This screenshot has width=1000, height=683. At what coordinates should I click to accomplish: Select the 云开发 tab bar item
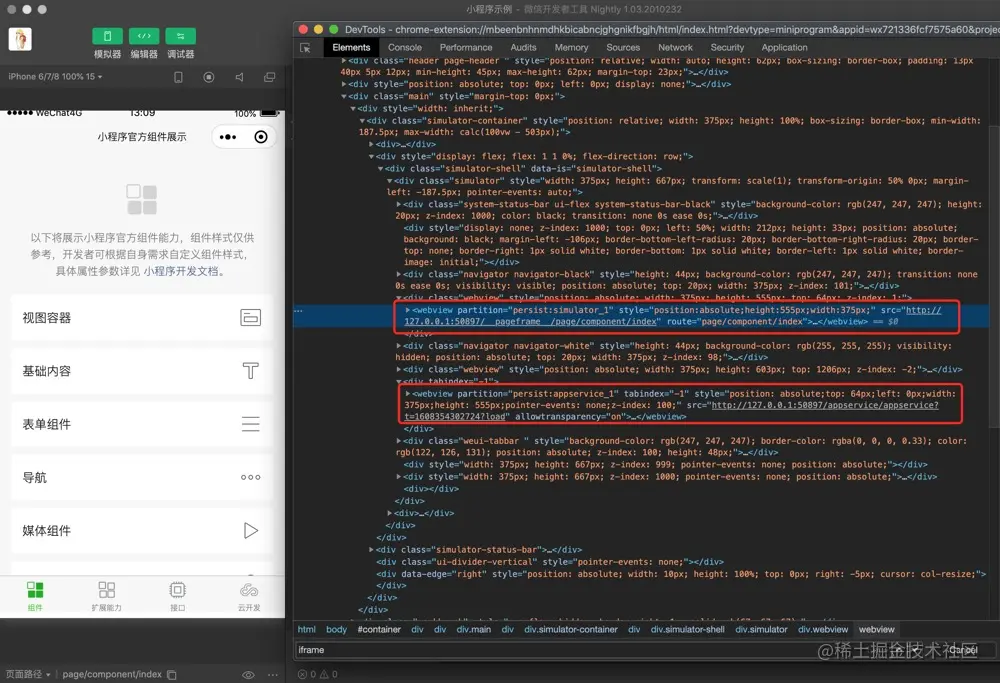(249, 596)
